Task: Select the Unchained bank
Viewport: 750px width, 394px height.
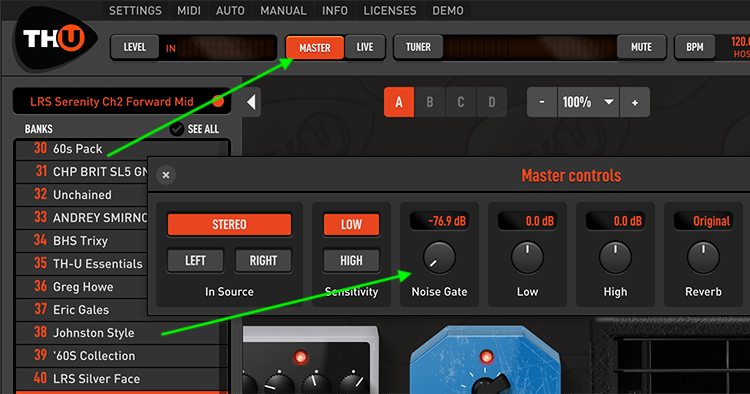Action: click(x=82, y=195)
